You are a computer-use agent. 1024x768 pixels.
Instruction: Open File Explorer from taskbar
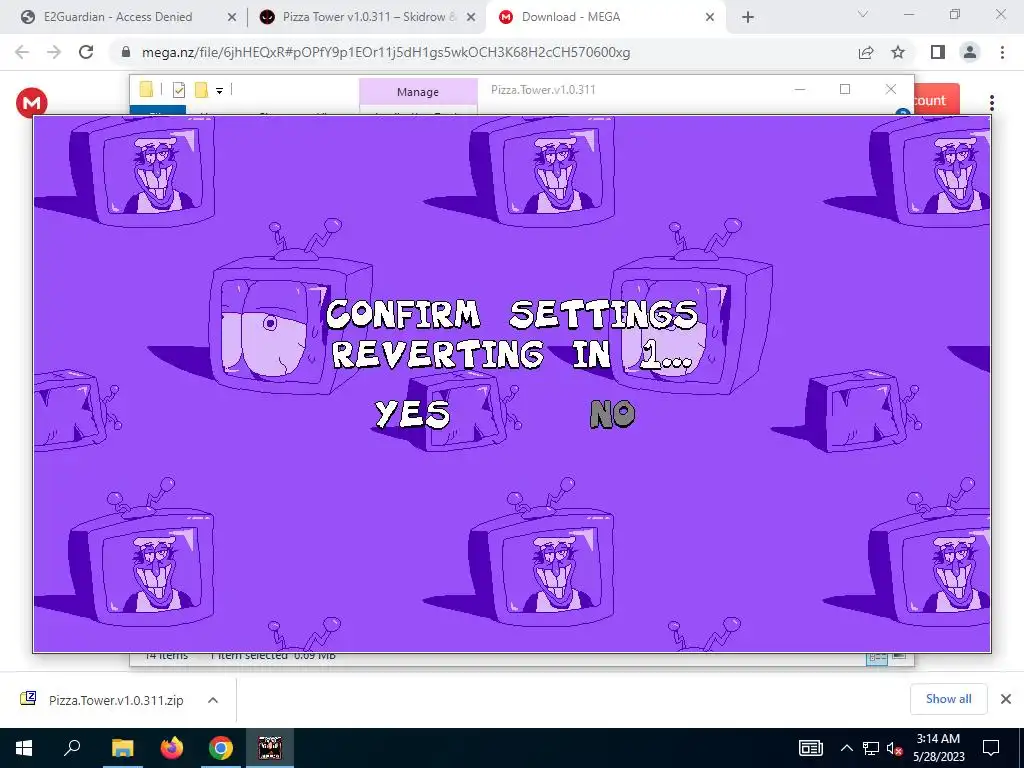(x=122, y=748)
